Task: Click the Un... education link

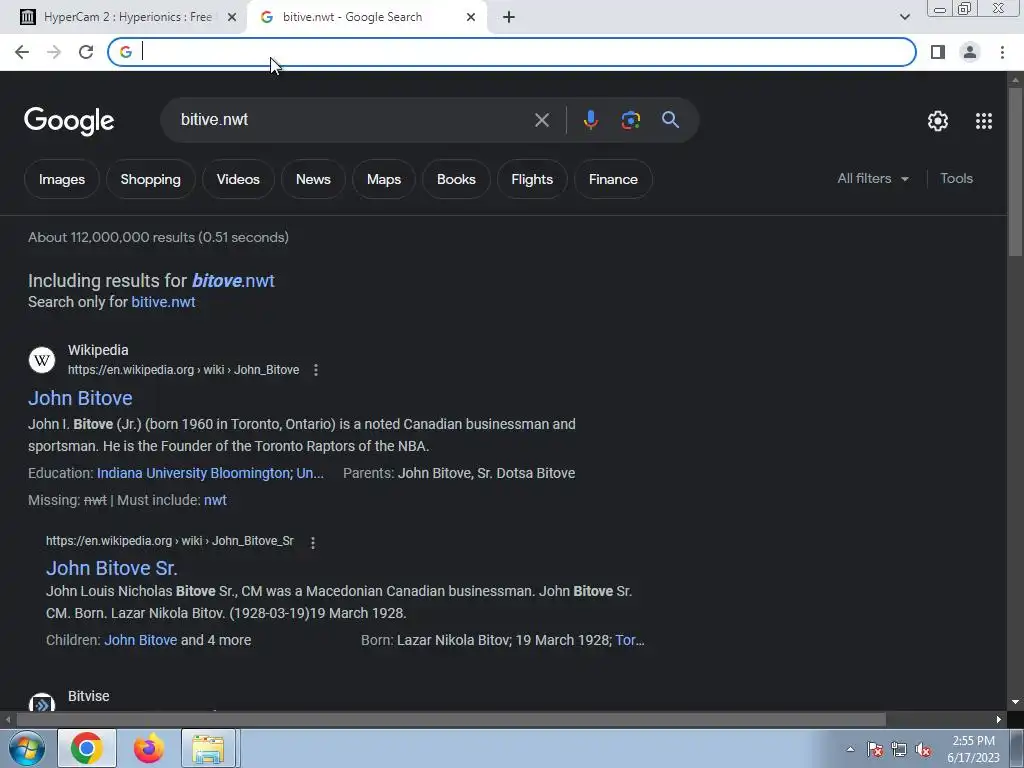Action: (x=310, y=473)
